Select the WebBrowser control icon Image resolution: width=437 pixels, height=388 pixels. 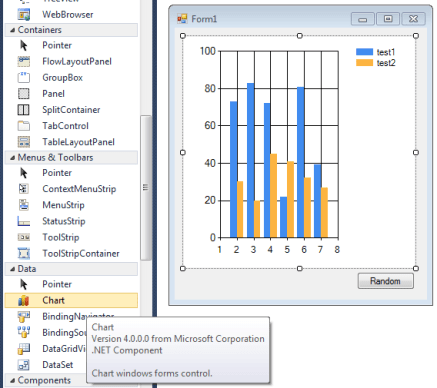(x=24, y=14)
